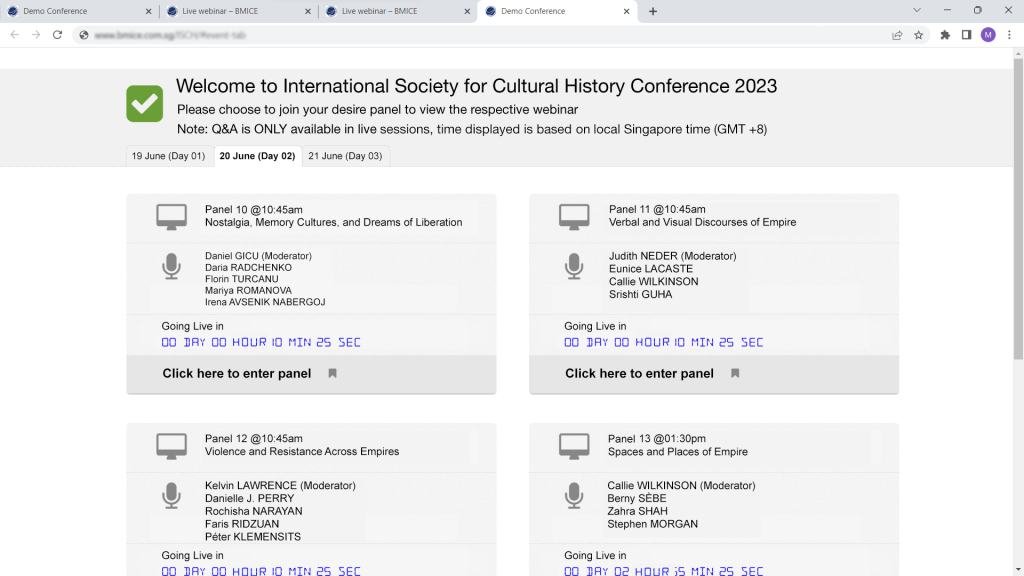
Task: Go back using the browser back arrow
Action: (x=14, y=35)
